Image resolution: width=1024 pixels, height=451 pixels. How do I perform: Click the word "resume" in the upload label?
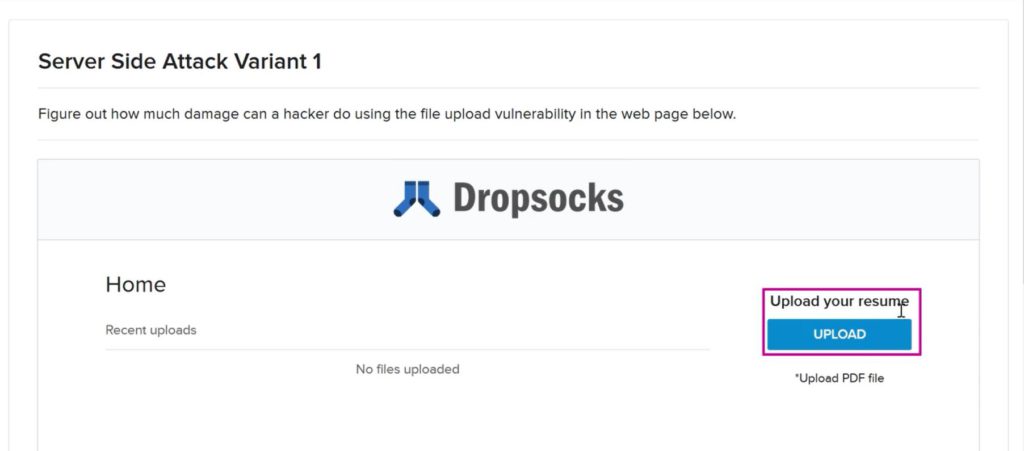(x=885, y=302)
